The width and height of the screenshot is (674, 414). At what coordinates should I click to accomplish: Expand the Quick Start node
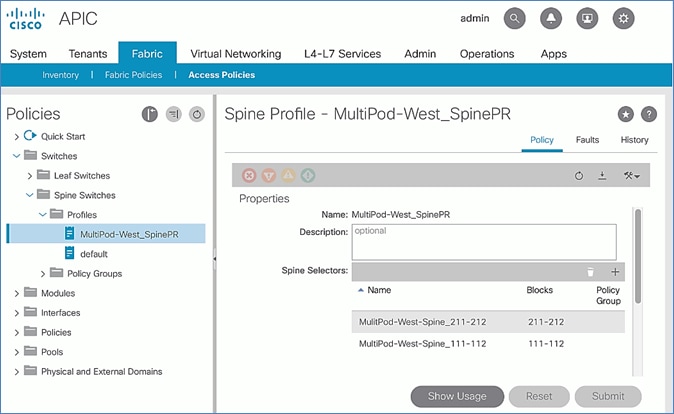coord(16,137)
